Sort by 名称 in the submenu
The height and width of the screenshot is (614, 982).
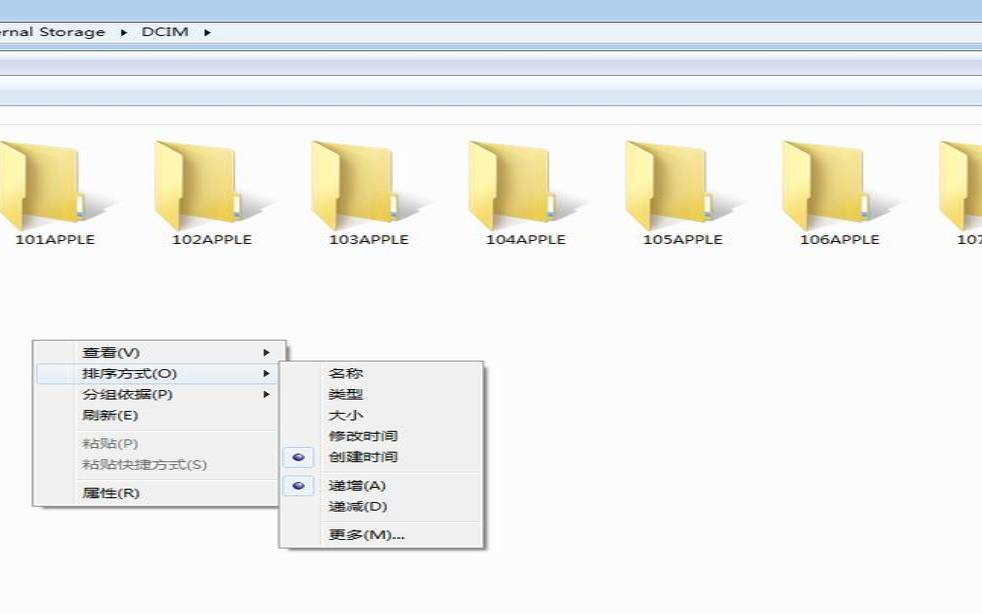click(x=346, y=374)
